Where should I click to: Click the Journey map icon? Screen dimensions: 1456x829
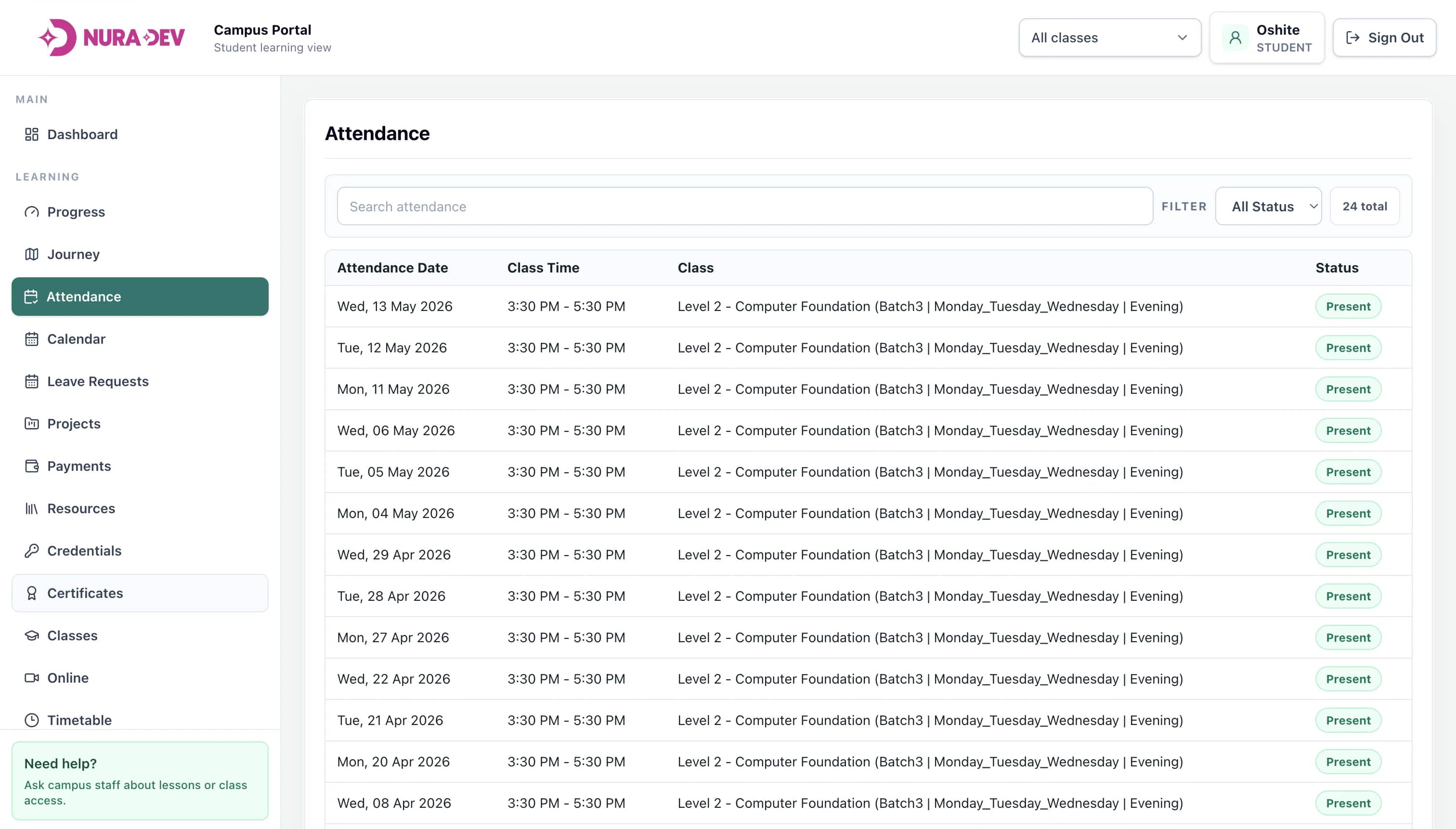coord(32,254)
